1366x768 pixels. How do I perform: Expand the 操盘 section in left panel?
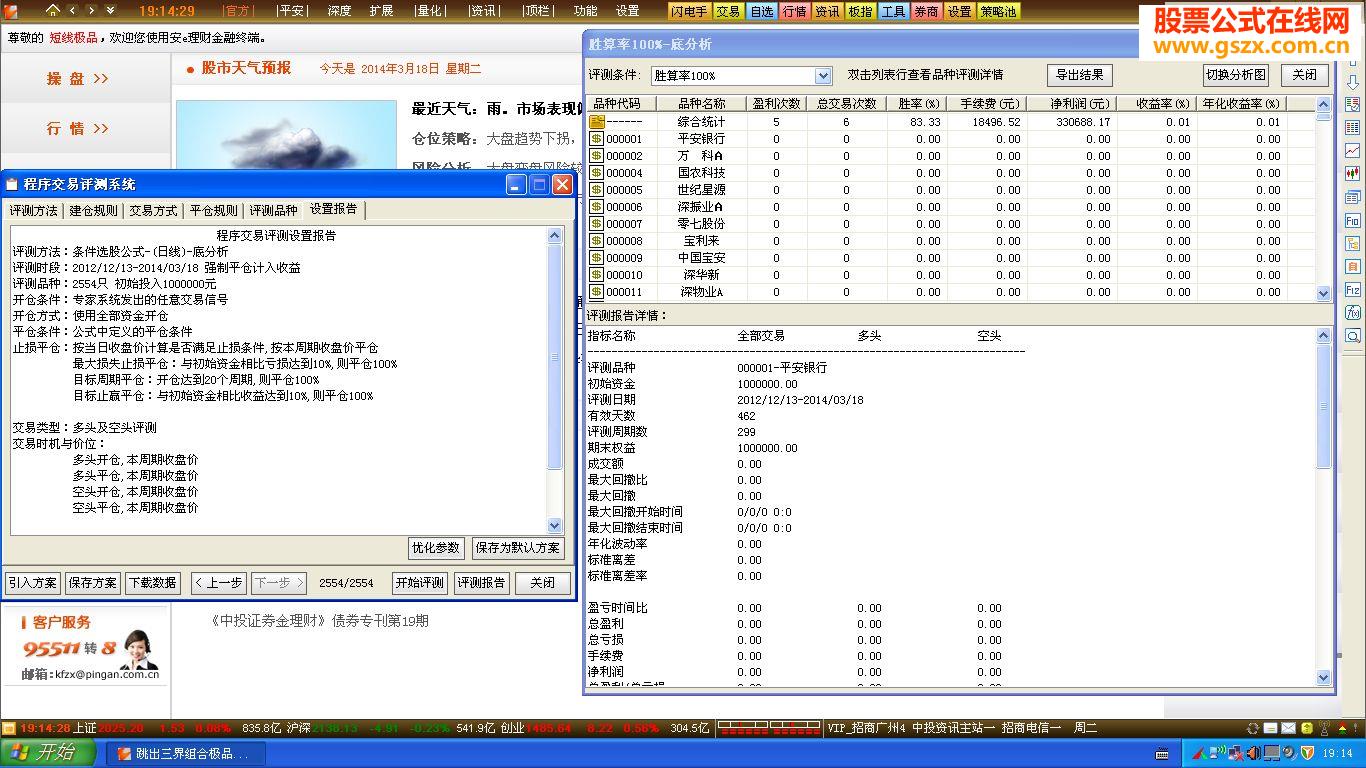coord(77,78)
